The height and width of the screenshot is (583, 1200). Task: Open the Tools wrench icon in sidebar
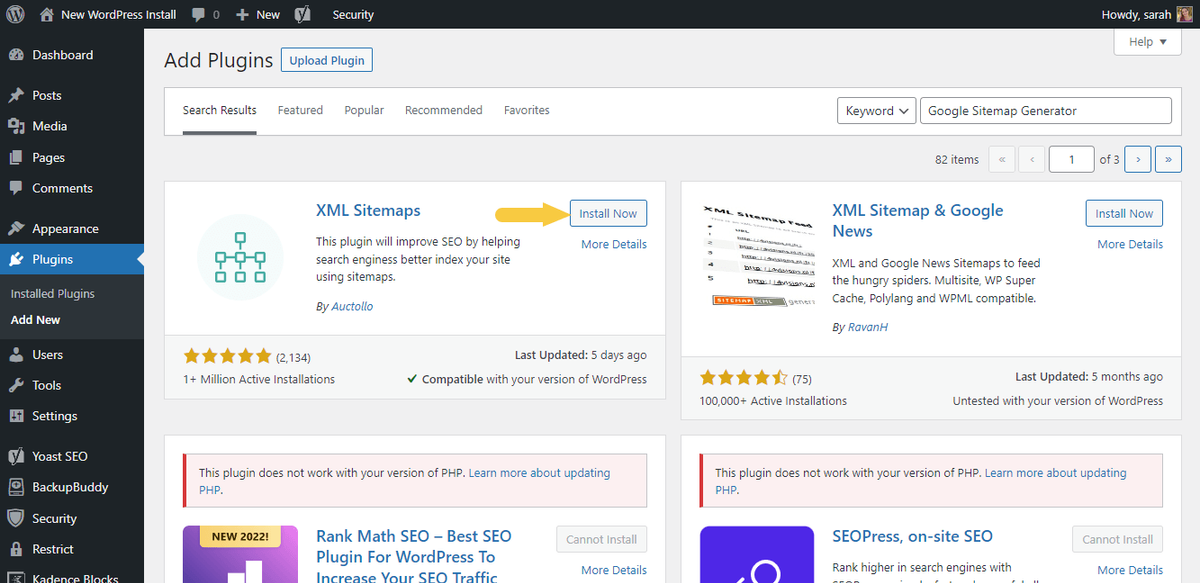tap(16, 385)
